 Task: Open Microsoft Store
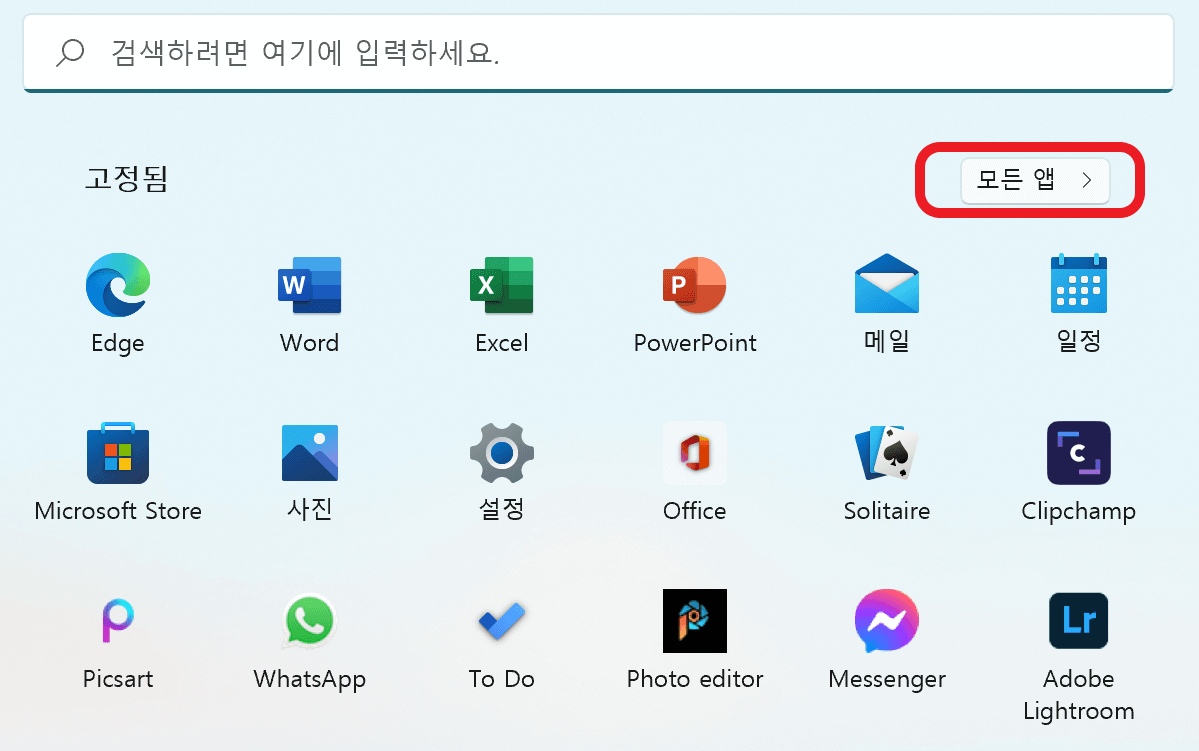pyautogui.click(x=117, y=453)
